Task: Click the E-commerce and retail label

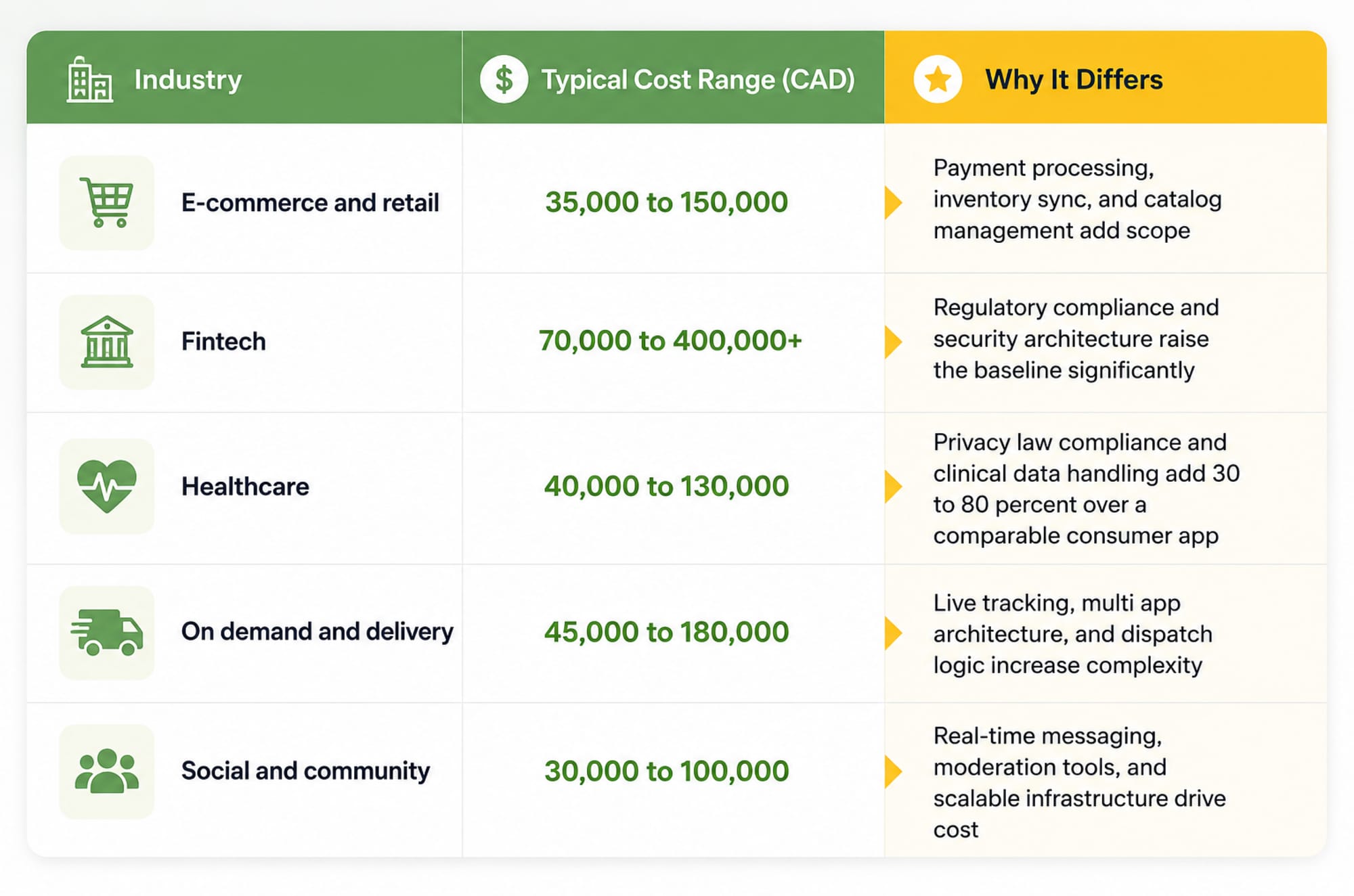Action: tap(310, 202)
